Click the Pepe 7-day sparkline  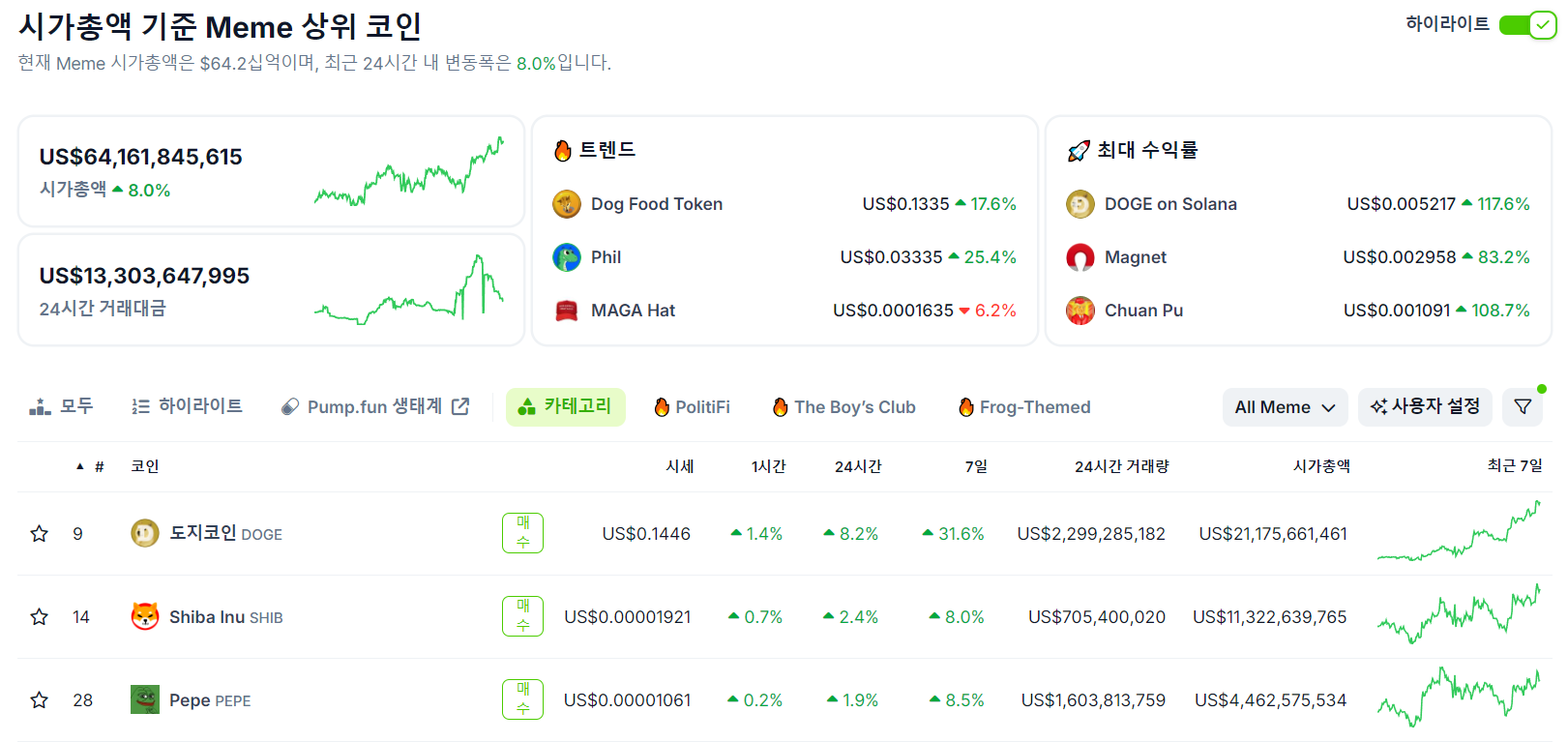[1459, 697]
